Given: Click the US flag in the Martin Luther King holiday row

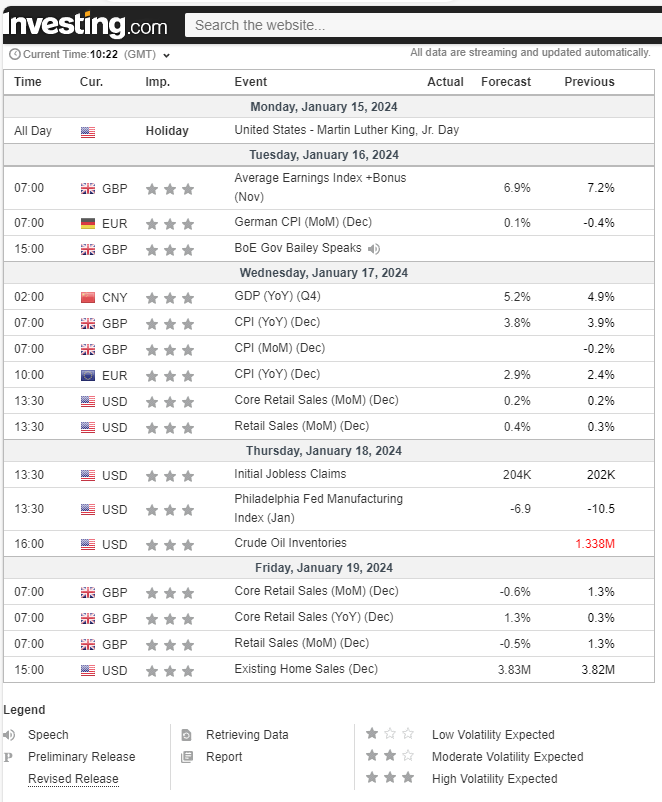Looking at the screenshot, I should click(x=88, y=131).
